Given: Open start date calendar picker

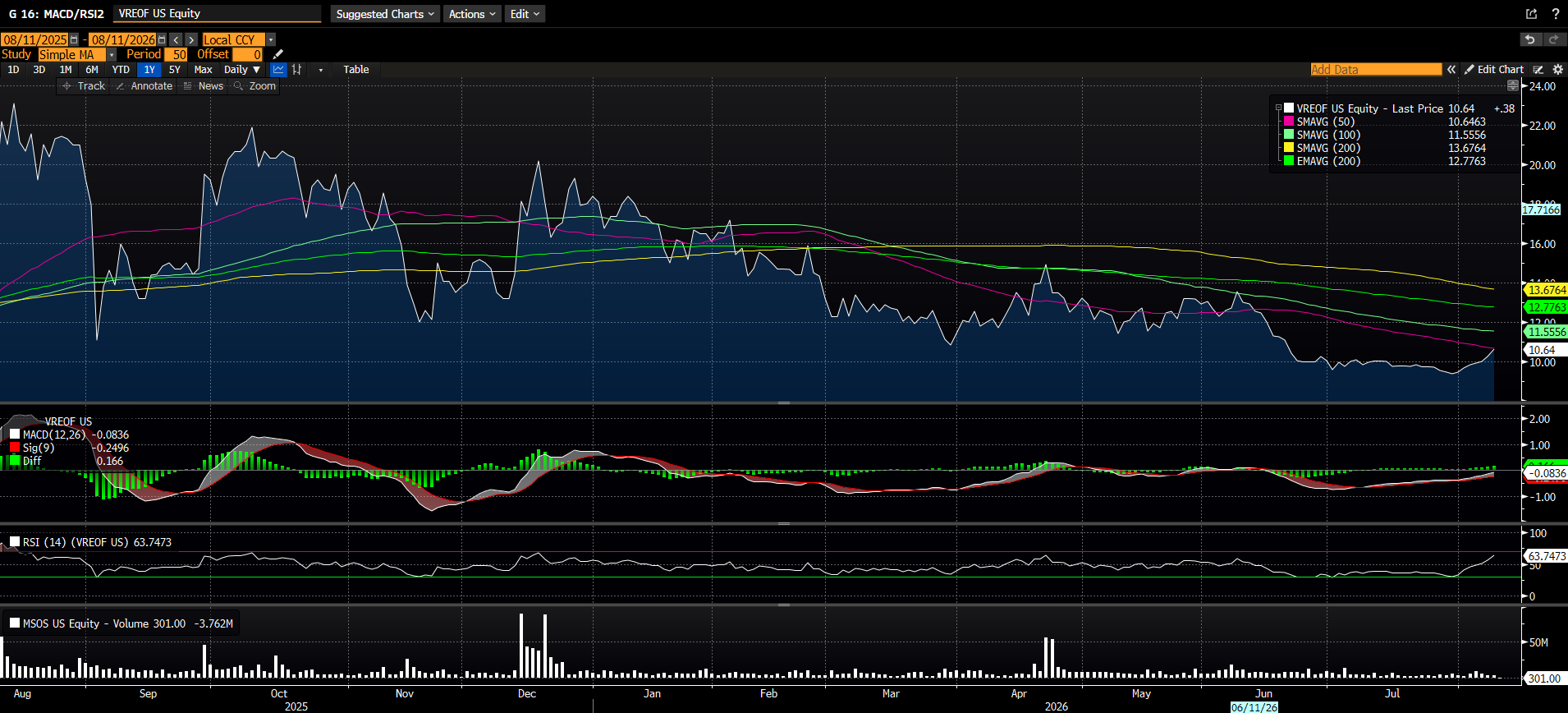Looking at the screenshot, I should (74, 39).
